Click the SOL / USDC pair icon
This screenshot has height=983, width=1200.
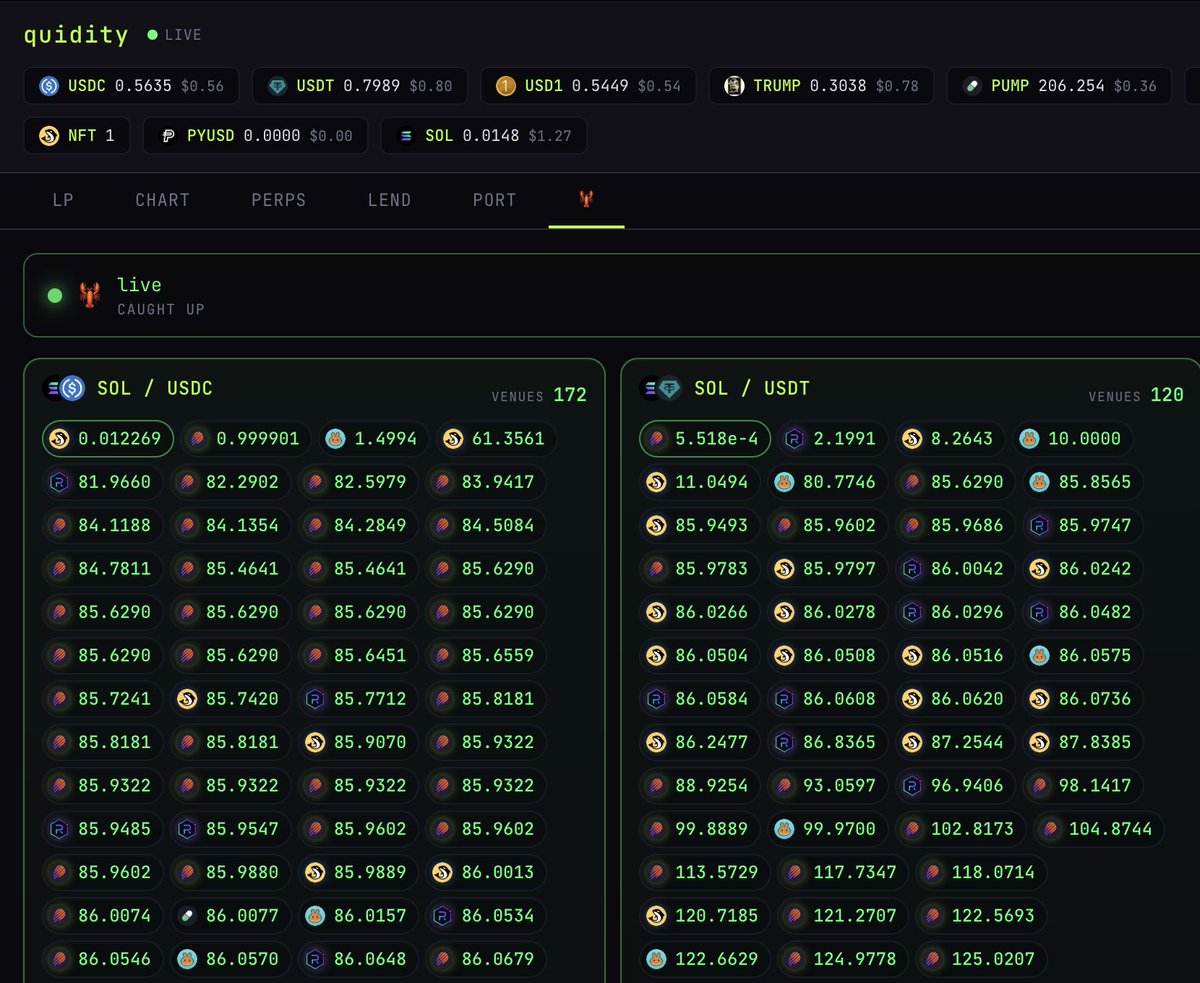click(x=64, y=388)
